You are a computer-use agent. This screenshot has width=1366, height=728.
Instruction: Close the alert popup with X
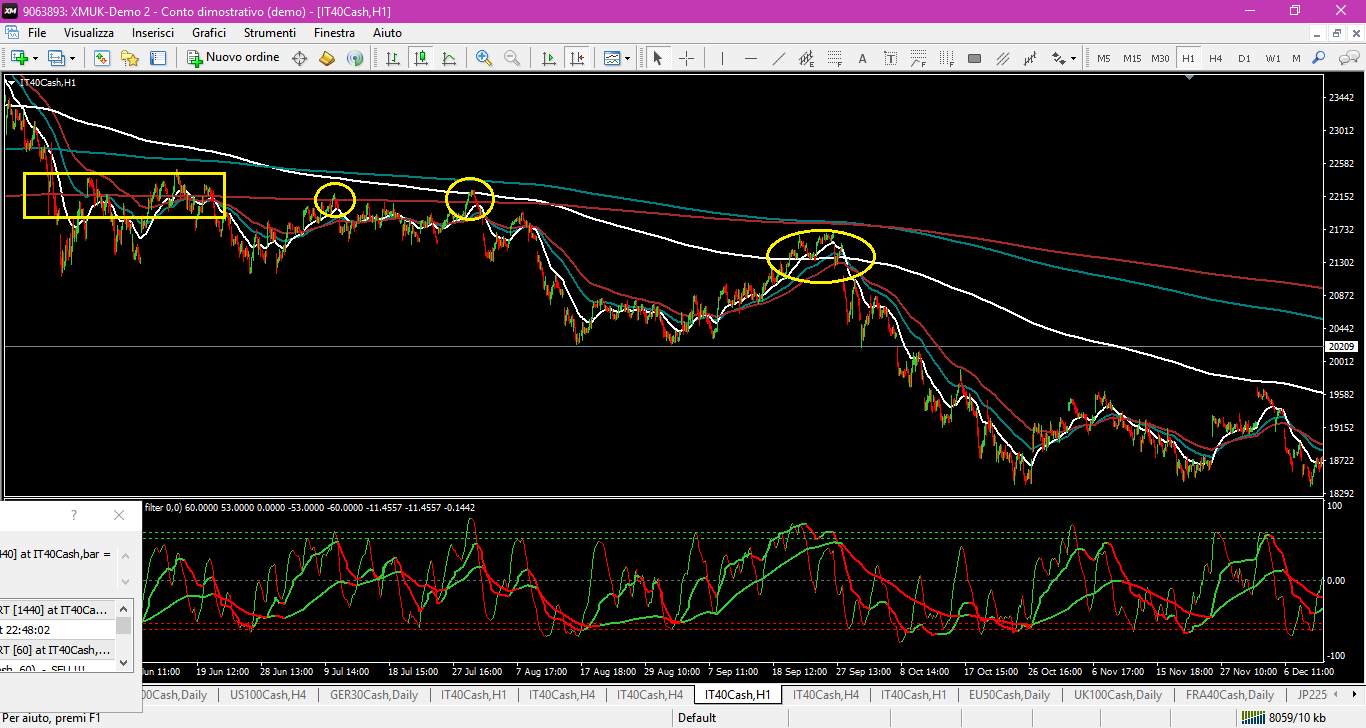click(119, 515)
